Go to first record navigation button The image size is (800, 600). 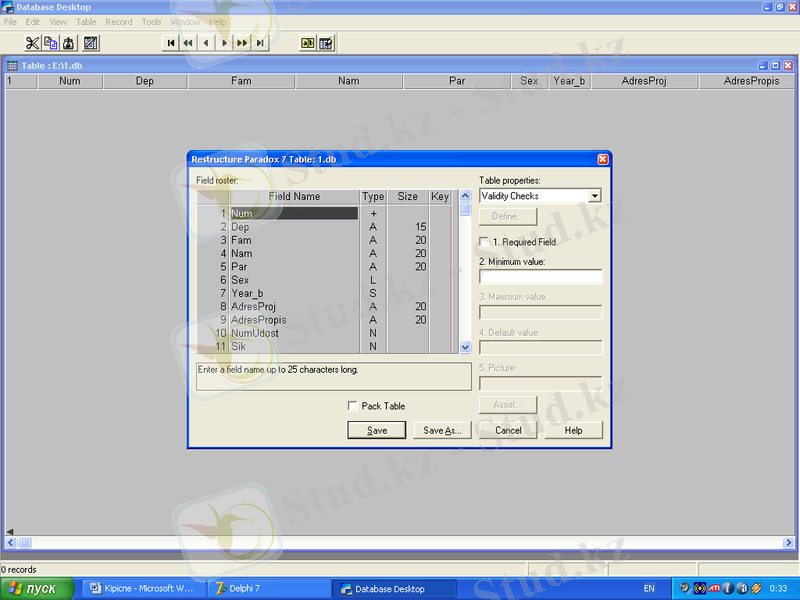(170, 43)
